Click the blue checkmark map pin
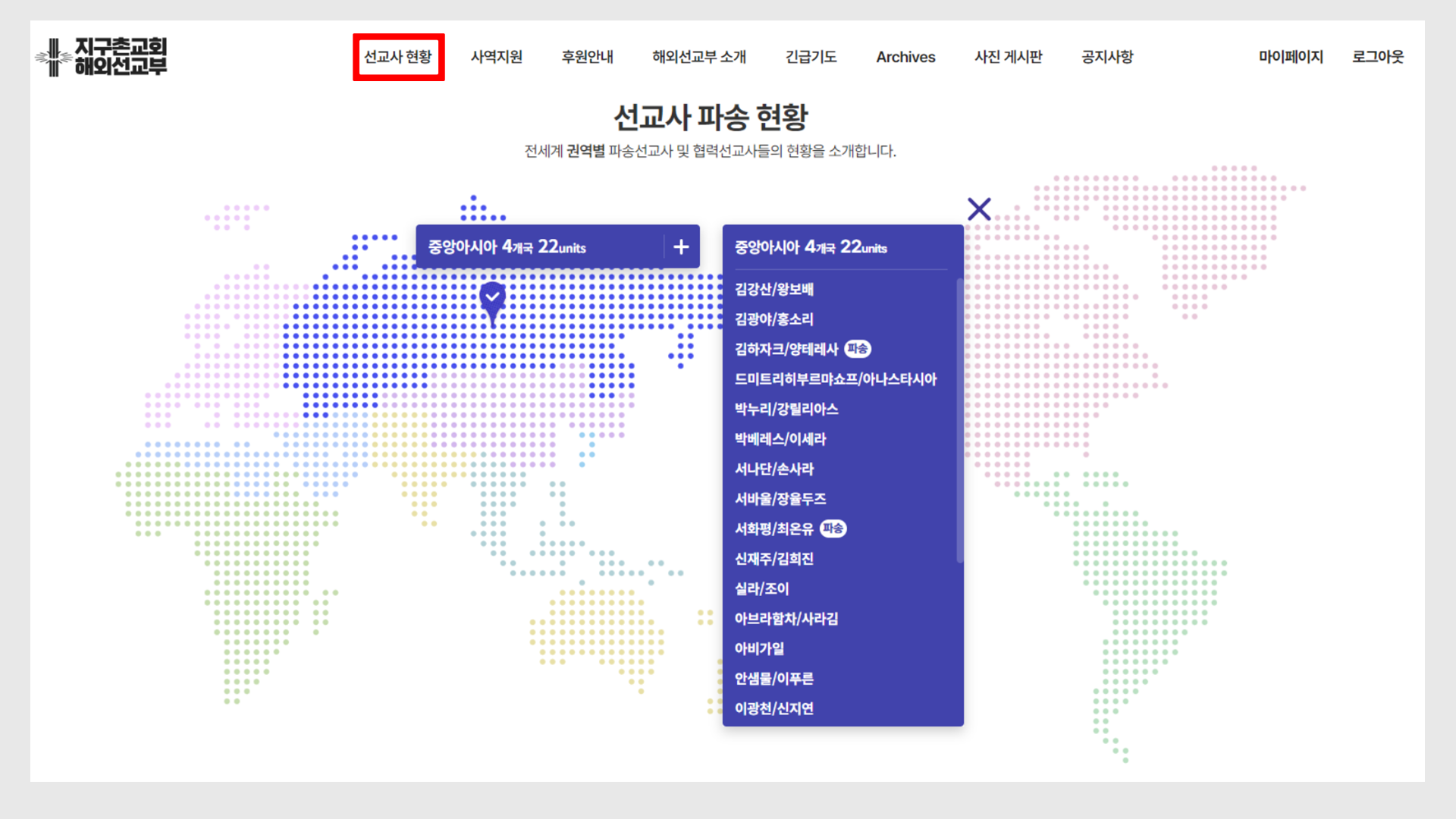 493,297
